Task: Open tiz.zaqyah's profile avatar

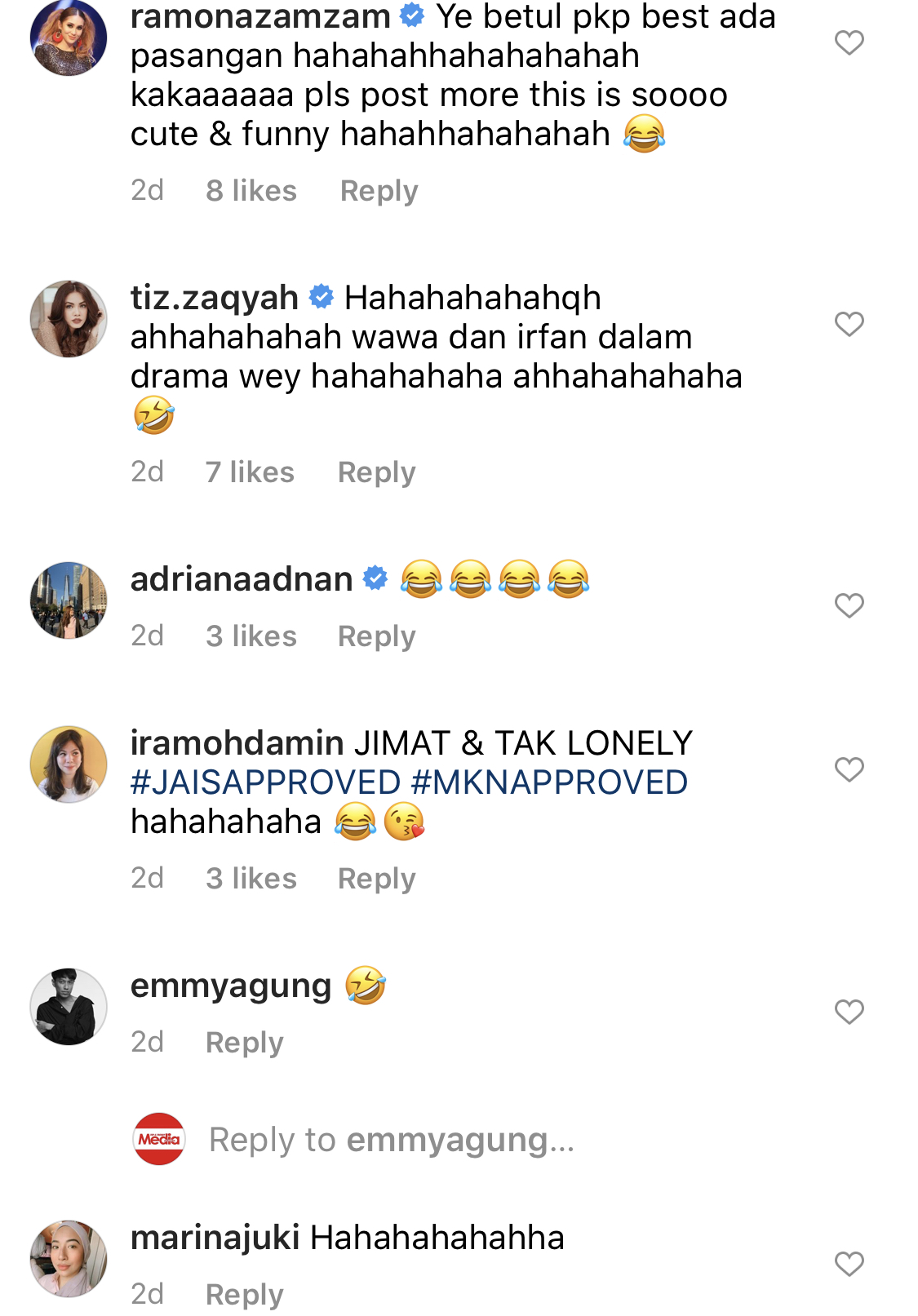Action: [x=69, y=319]
